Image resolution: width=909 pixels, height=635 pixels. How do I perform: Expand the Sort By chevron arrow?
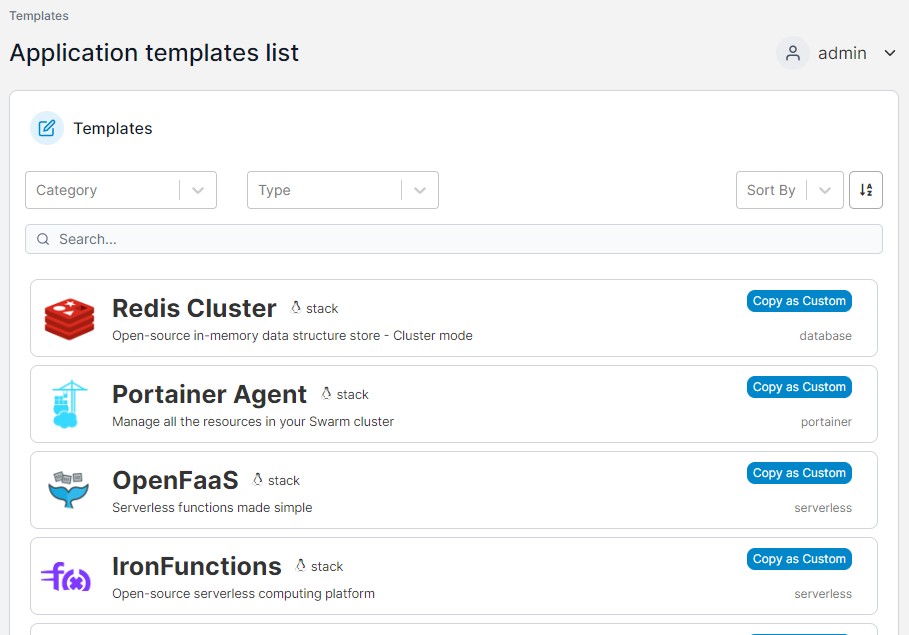(825, 190)
